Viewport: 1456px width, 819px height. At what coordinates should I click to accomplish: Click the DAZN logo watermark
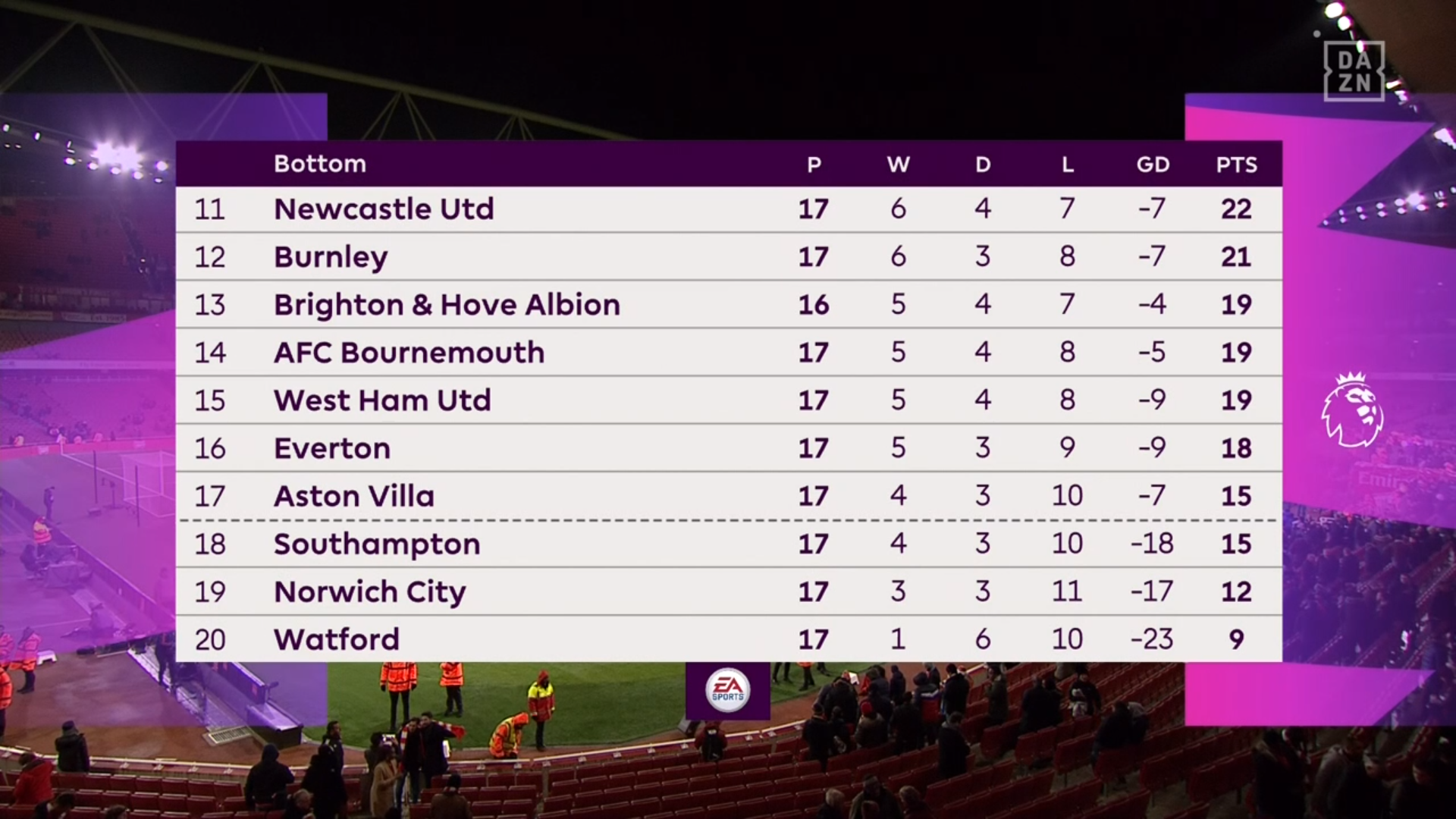(x=1354, y=71)
